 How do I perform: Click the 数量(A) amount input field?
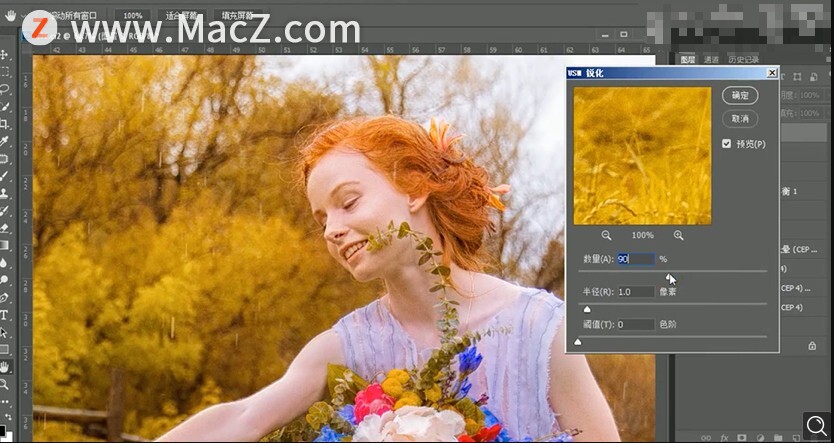[x=636, y=259]
